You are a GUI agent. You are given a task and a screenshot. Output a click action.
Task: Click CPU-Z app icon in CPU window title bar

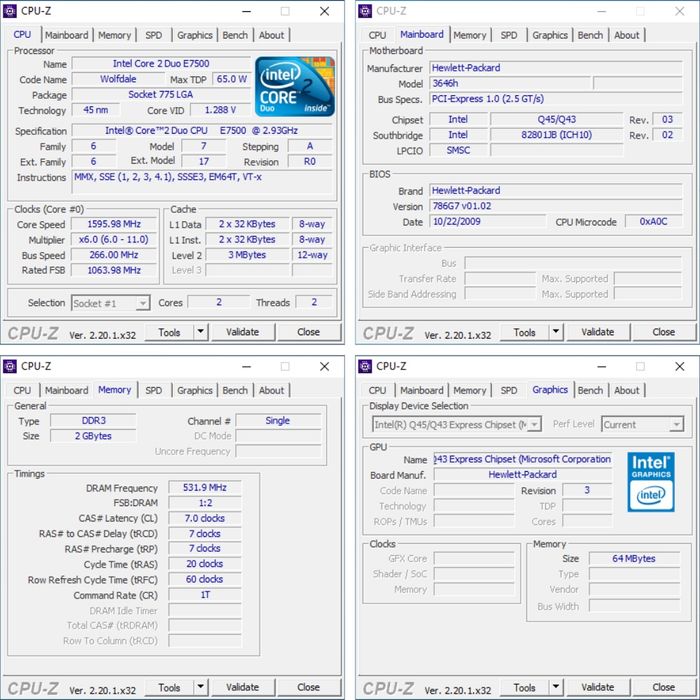click(9, 11)
